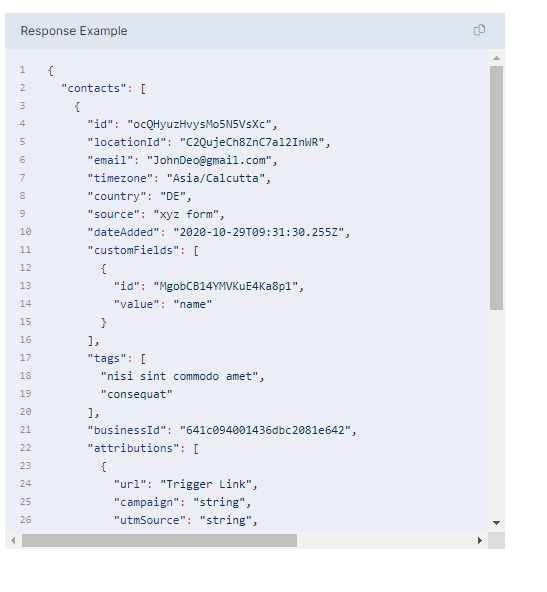Click the dateAdded timestamp value
The image size is (547, 592).
pyautogui.click(x=259, y=232)
